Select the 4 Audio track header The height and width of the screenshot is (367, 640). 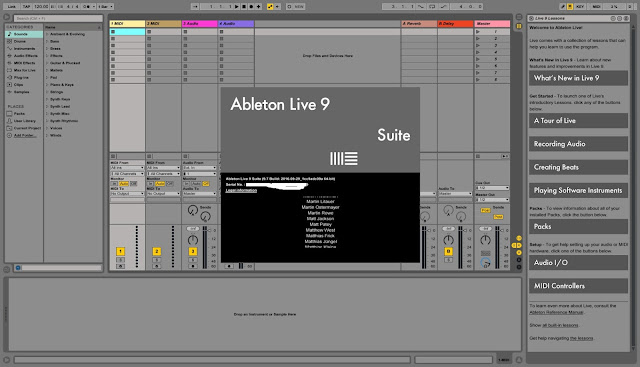(x=236, y=24)
